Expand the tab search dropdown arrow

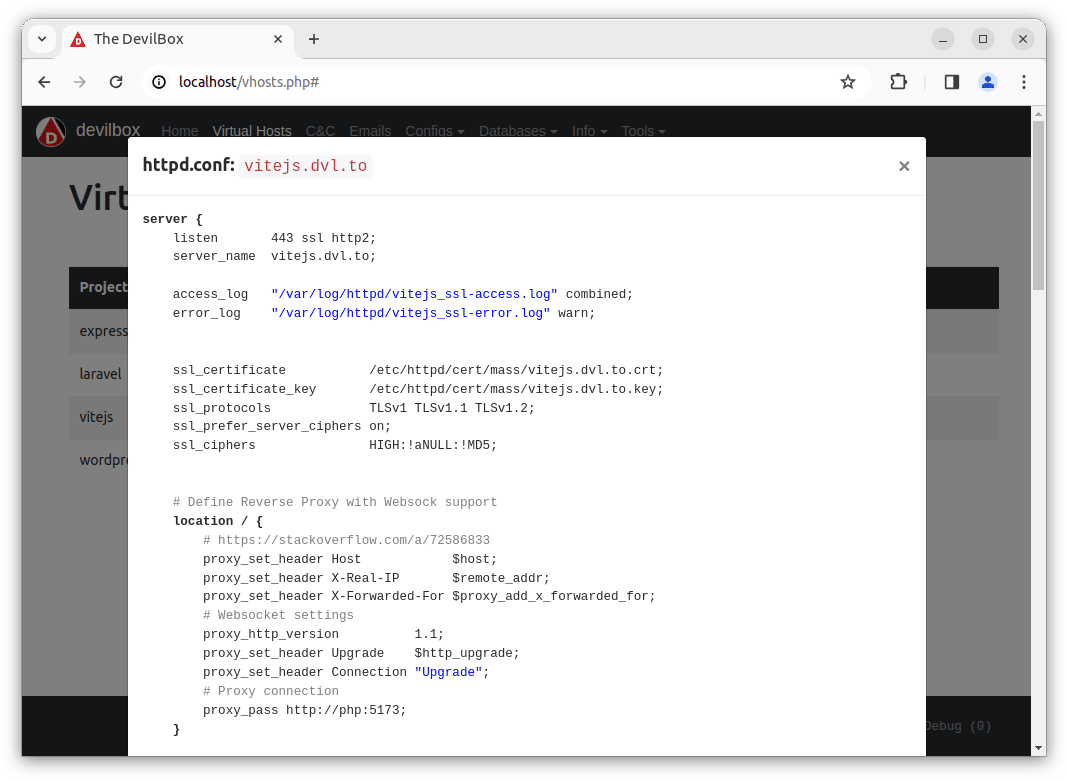tap(42, 39)
